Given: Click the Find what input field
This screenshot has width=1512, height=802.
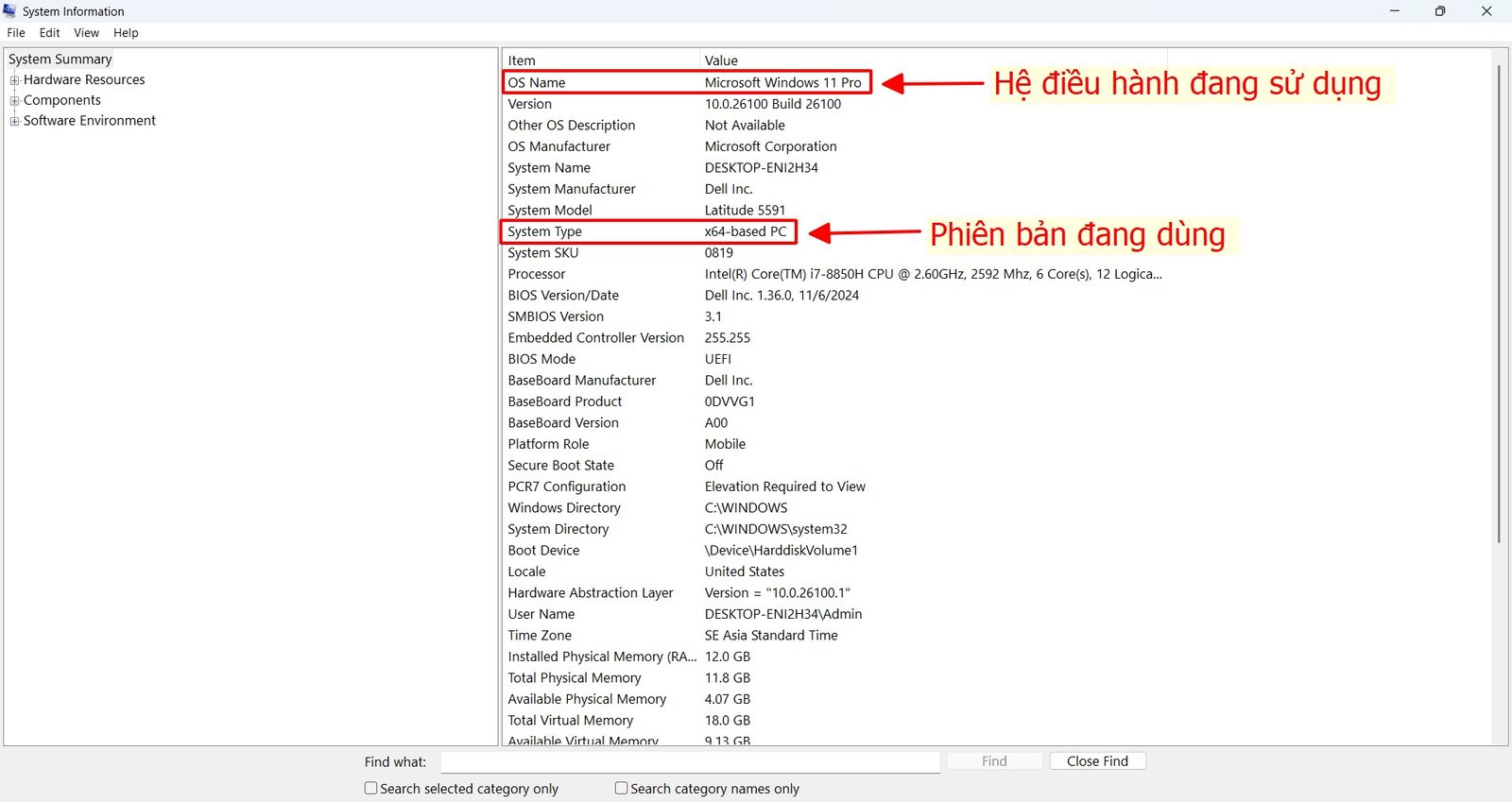Looking at the screenshot, I should coord(690,761).
